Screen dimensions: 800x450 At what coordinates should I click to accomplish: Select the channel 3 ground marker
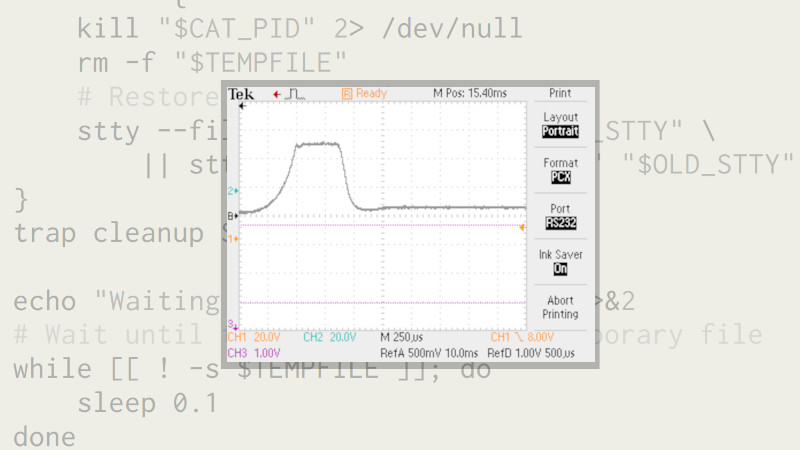[233, 323]
